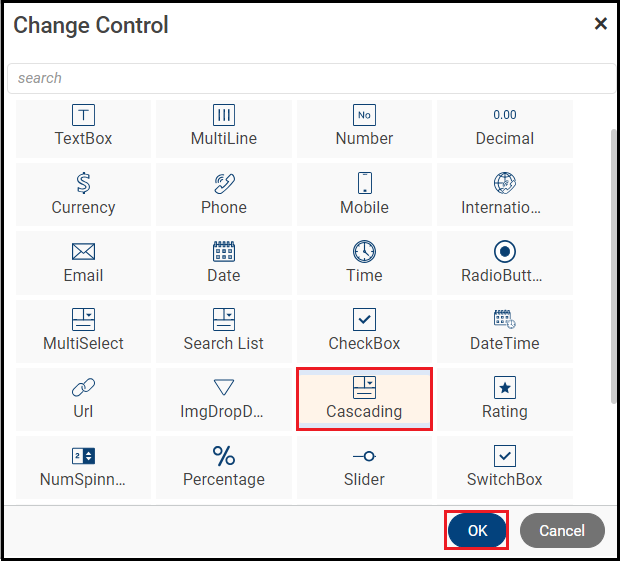Choose the RadioButton control type

[x=505, y=263]
